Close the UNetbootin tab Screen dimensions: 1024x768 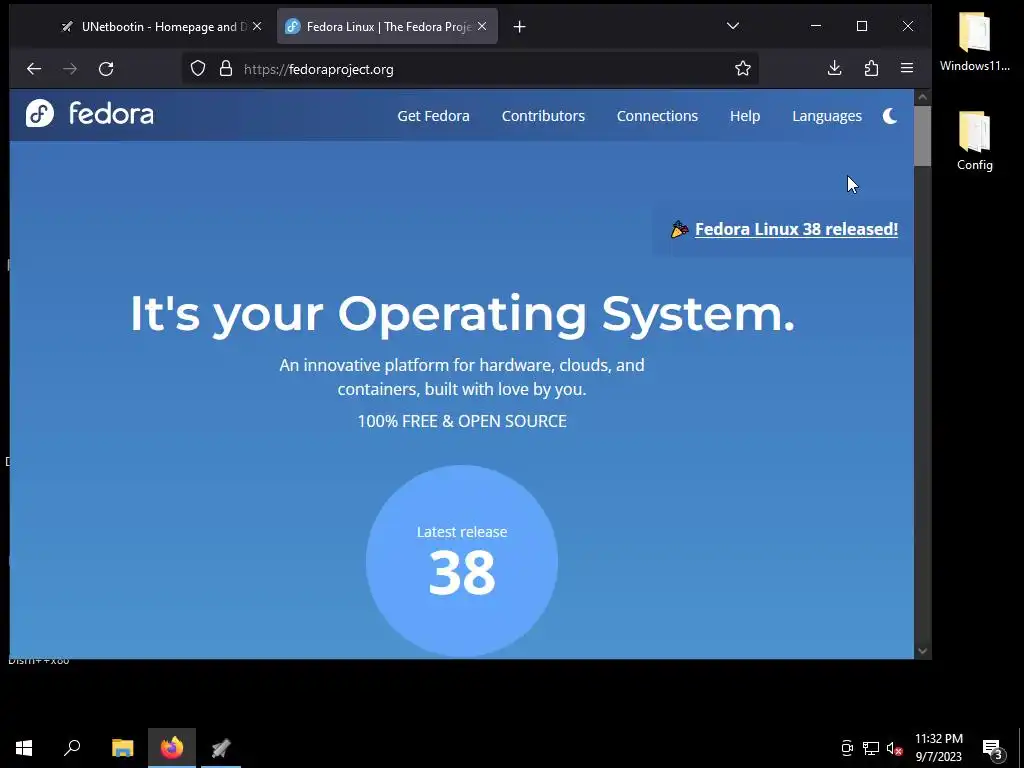[x=257, y=26]
